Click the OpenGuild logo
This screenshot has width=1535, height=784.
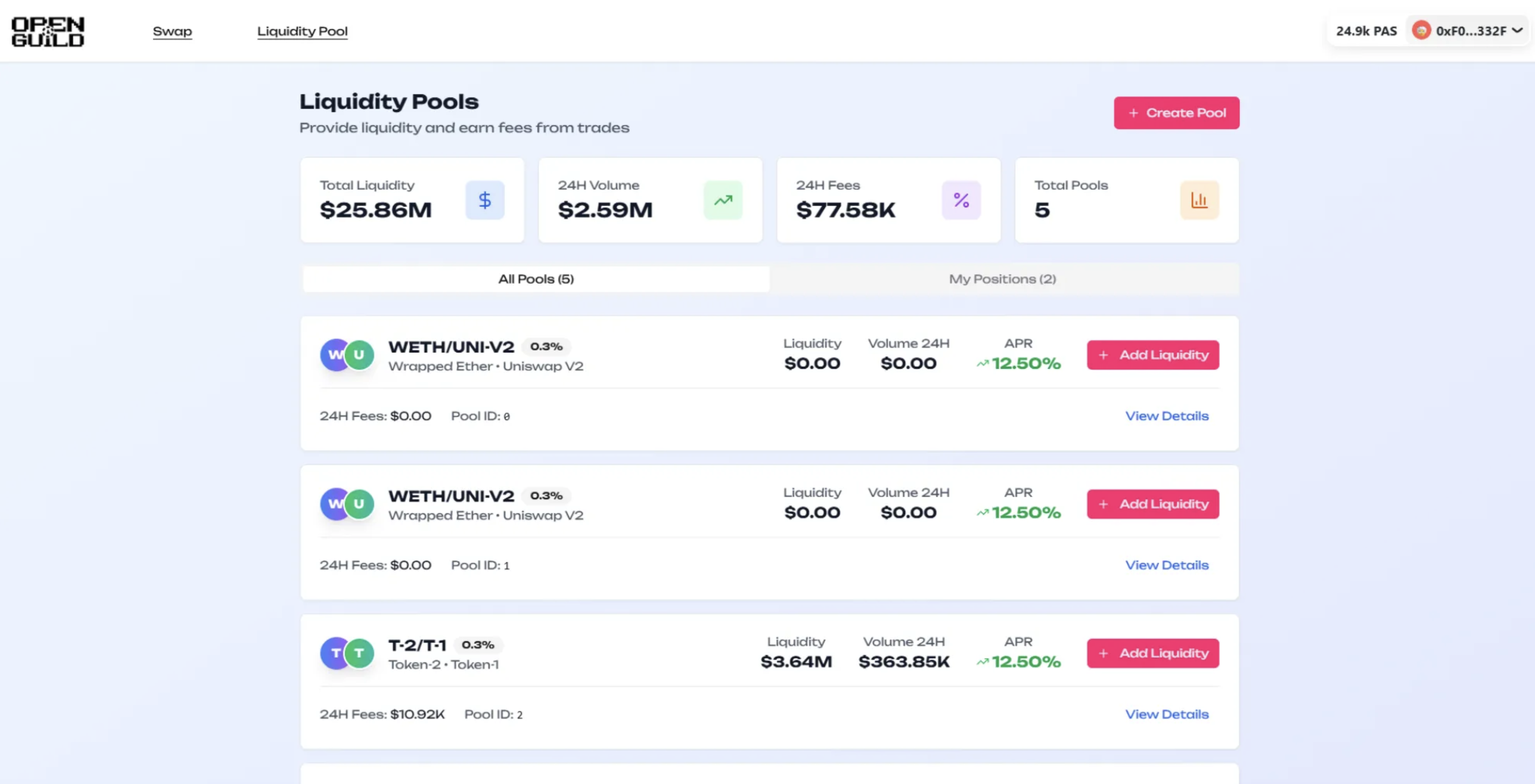[x=48, y=32]
